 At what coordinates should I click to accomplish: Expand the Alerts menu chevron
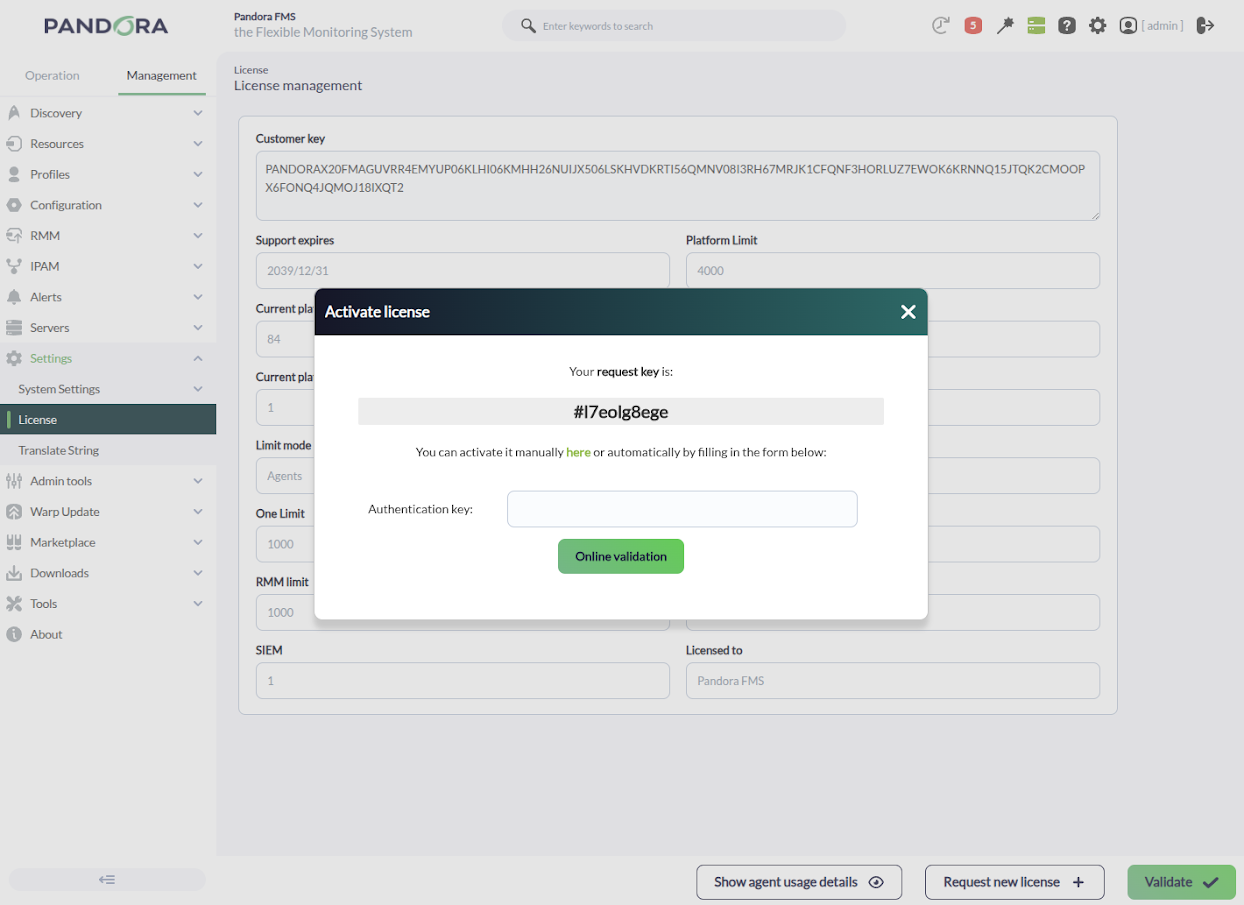point(198,297)
